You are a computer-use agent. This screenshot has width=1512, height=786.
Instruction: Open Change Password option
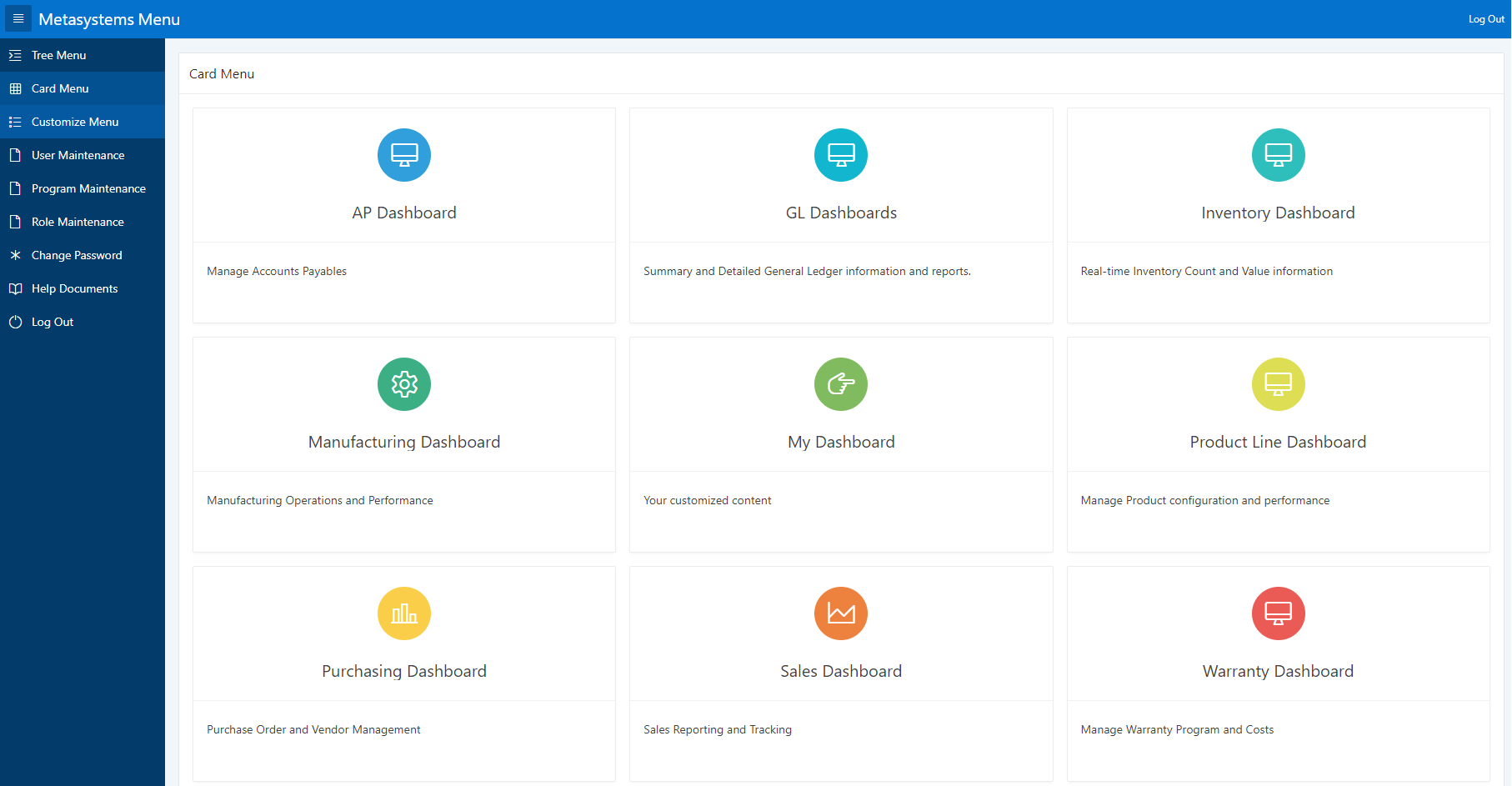click(83, 255)
